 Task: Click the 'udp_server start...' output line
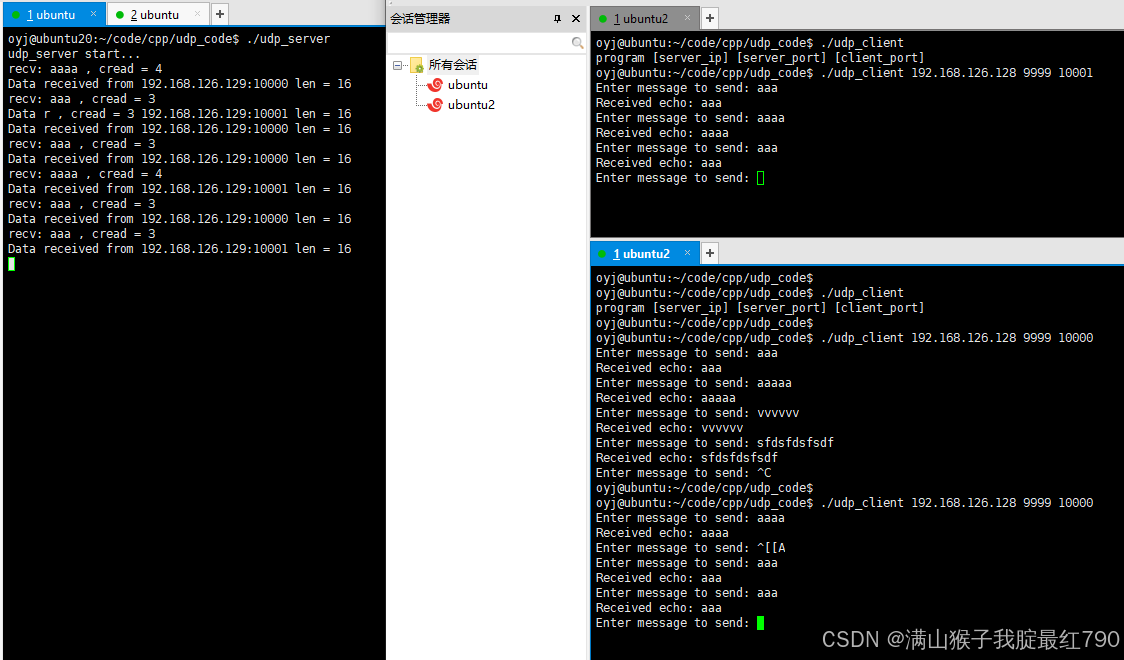pos(74,54)
